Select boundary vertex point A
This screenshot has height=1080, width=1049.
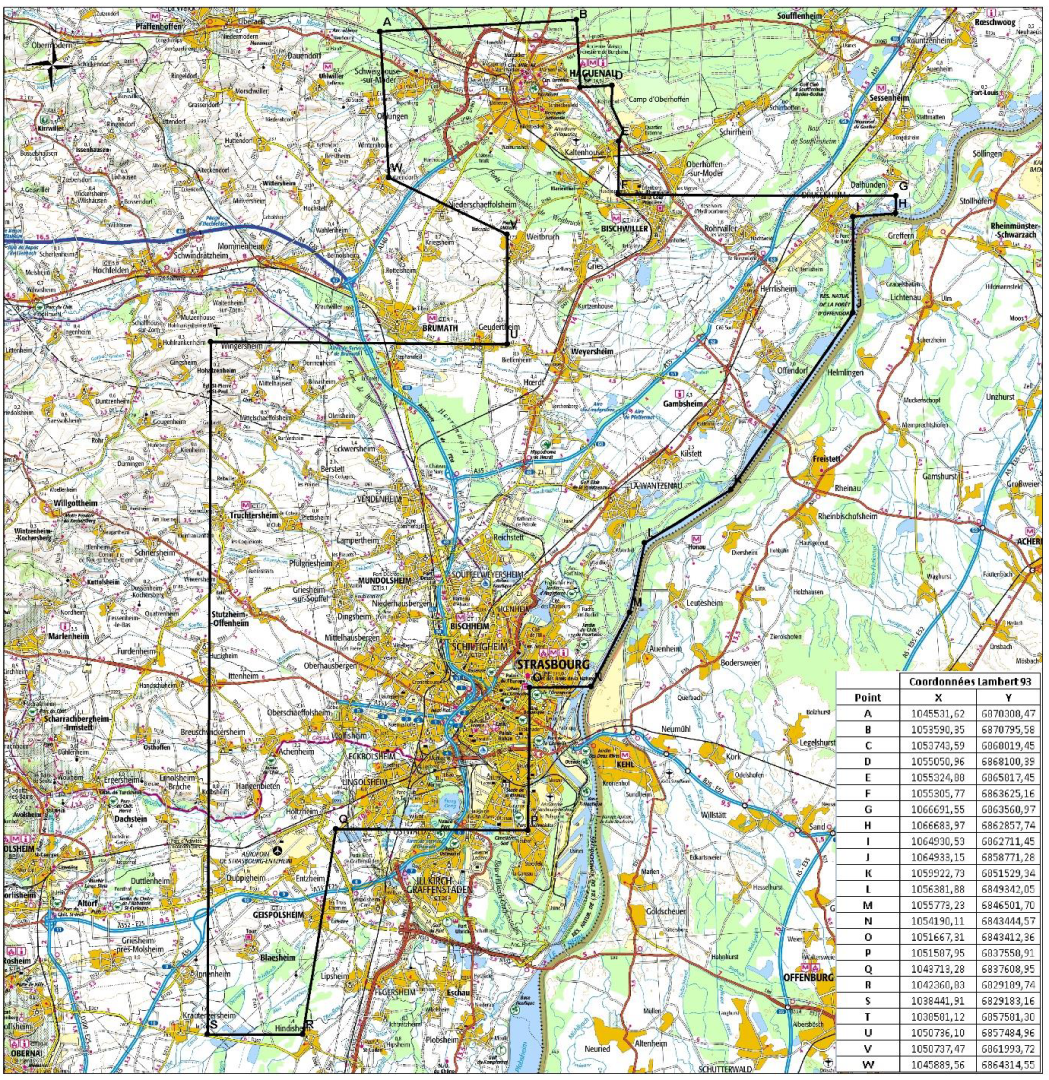381,32
